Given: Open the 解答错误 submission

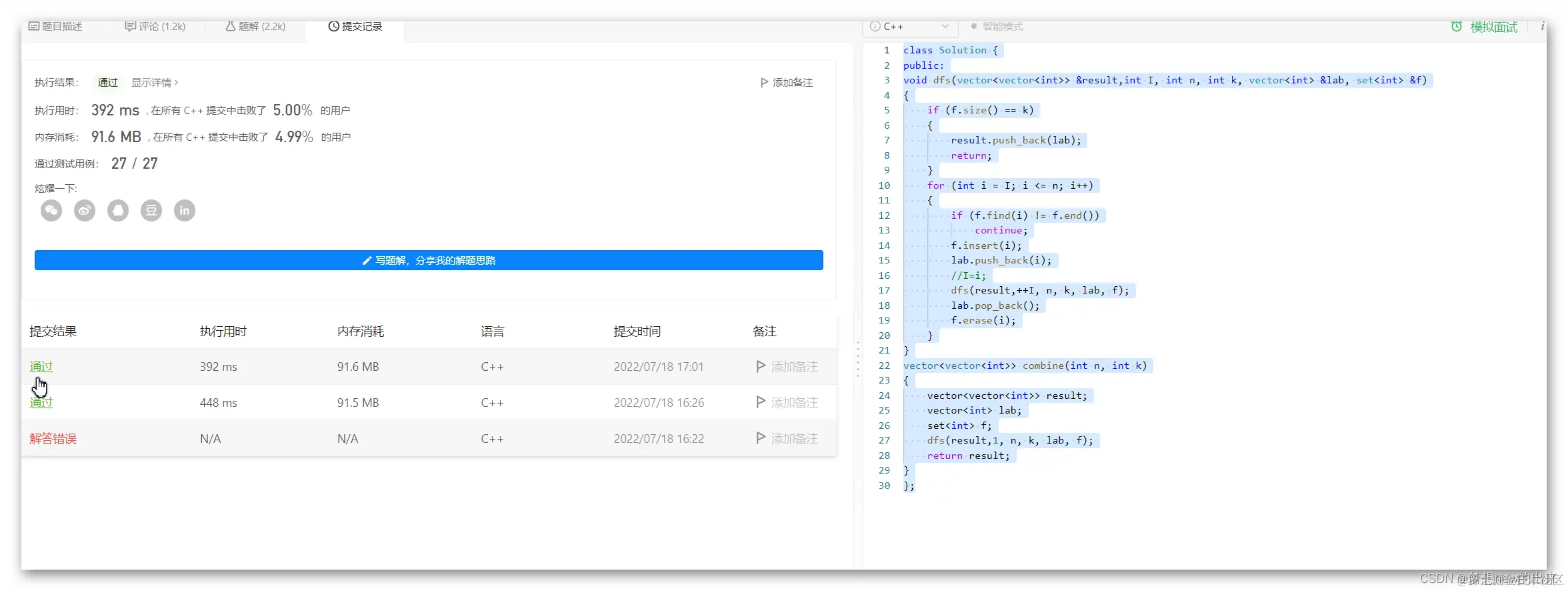Looking at the screenshot, I should coord(53,438).
